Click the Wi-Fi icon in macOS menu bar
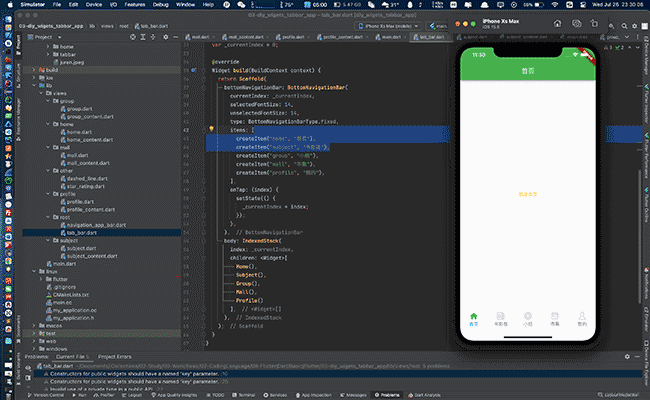 point(555,5)
